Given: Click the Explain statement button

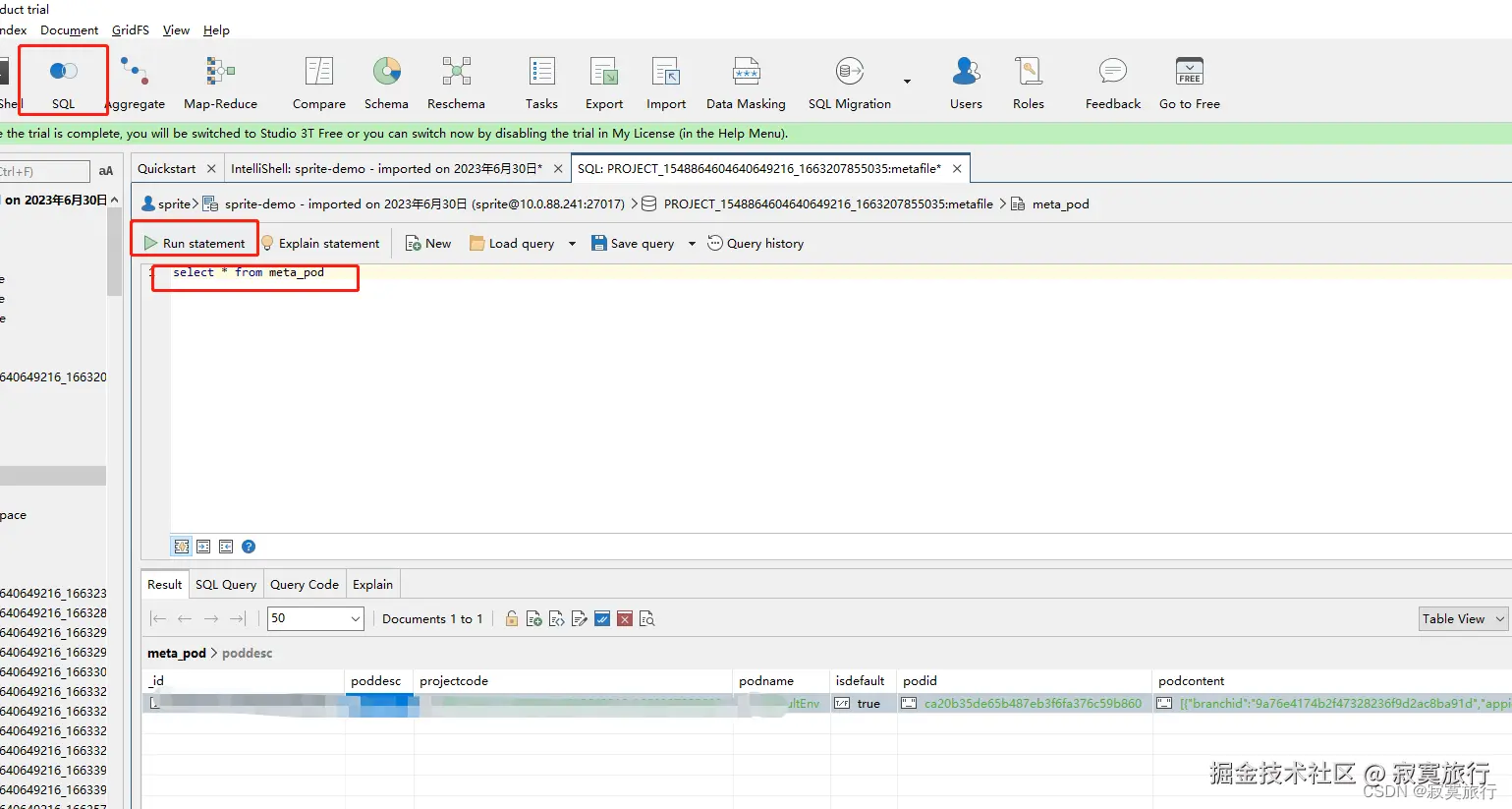Looking at the screenshot, I should 321,243.
